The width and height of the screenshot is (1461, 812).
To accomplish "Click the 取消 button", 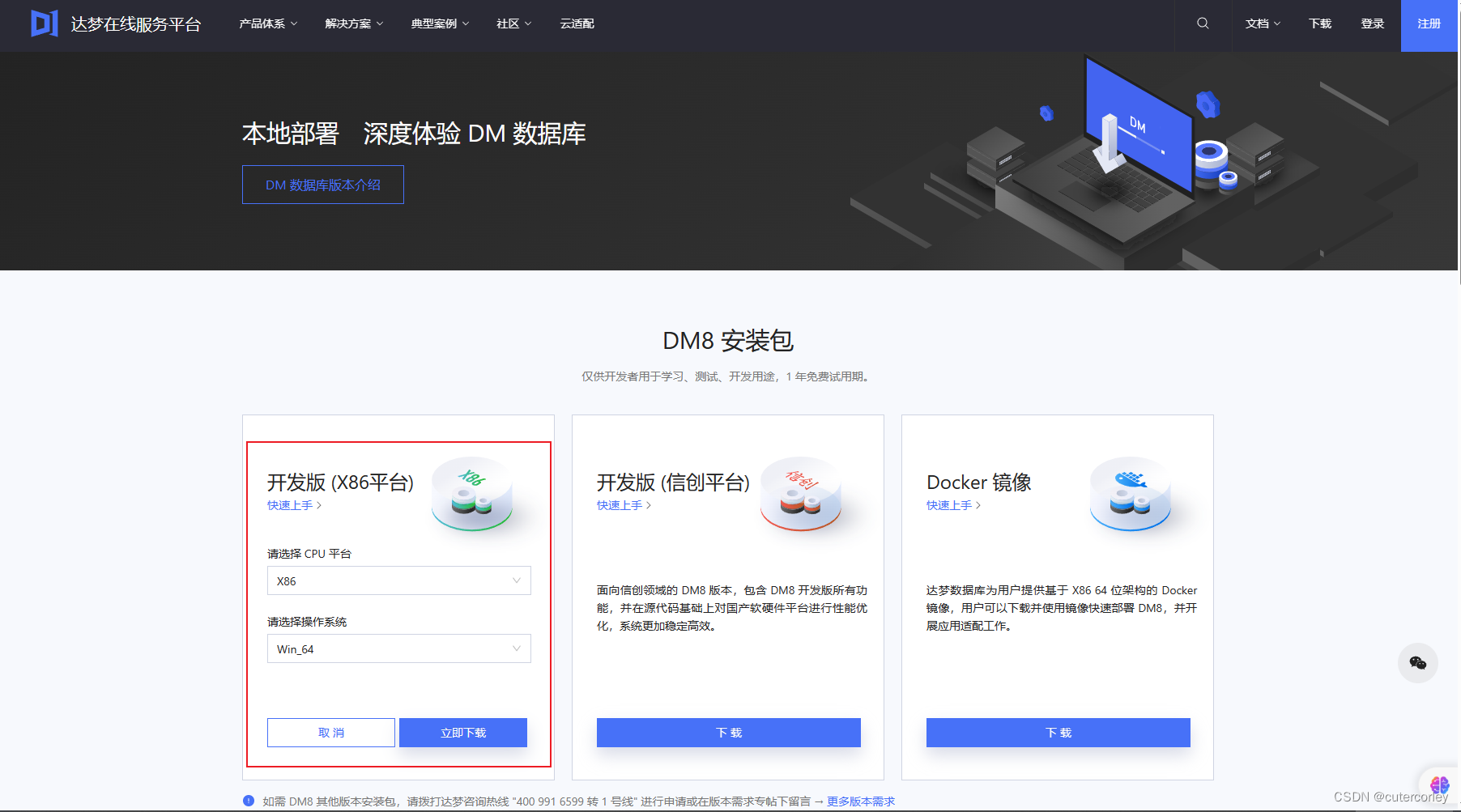I will (331, 733).
